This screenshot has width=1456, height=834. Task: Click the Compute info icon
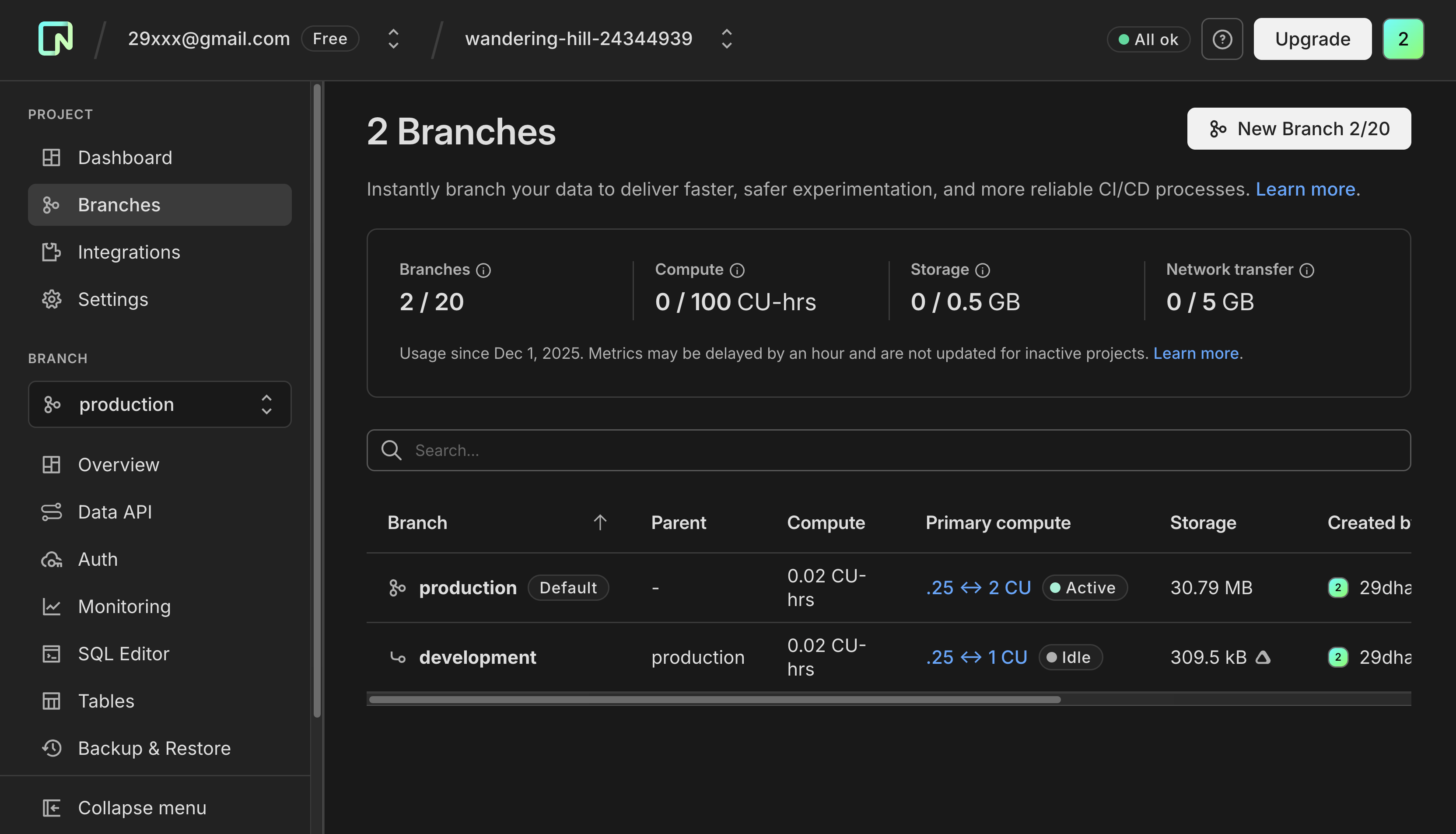(737, 270)
